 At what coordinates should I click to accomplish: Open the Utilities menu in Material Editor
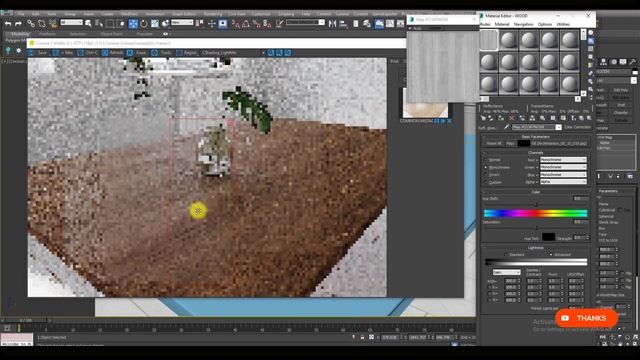click(563, 24)
